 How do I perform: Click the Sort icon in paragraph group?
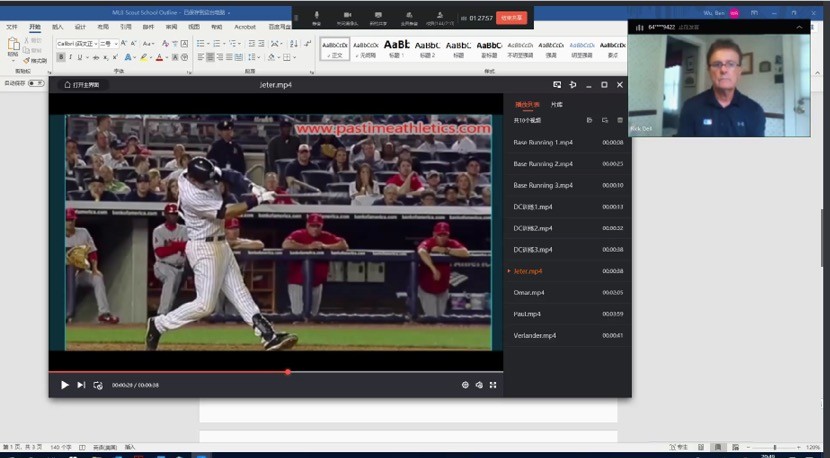click(x=294, y=43)
